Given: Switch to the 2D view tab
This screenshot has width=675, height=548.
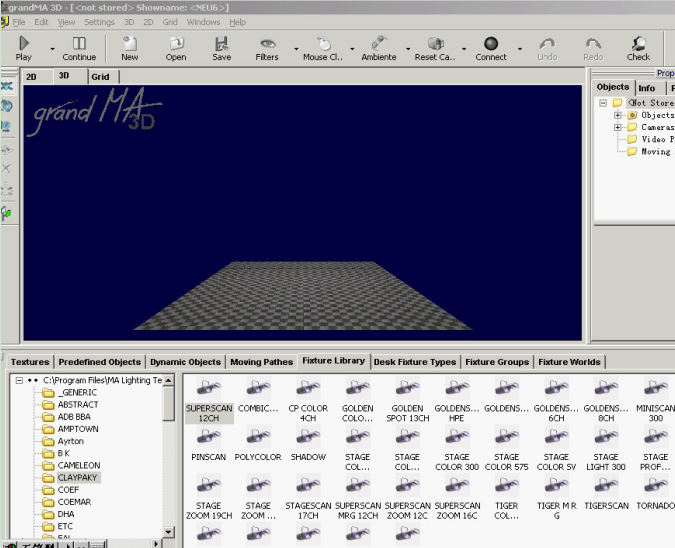Looking at the screenshot, I should 31,77.
